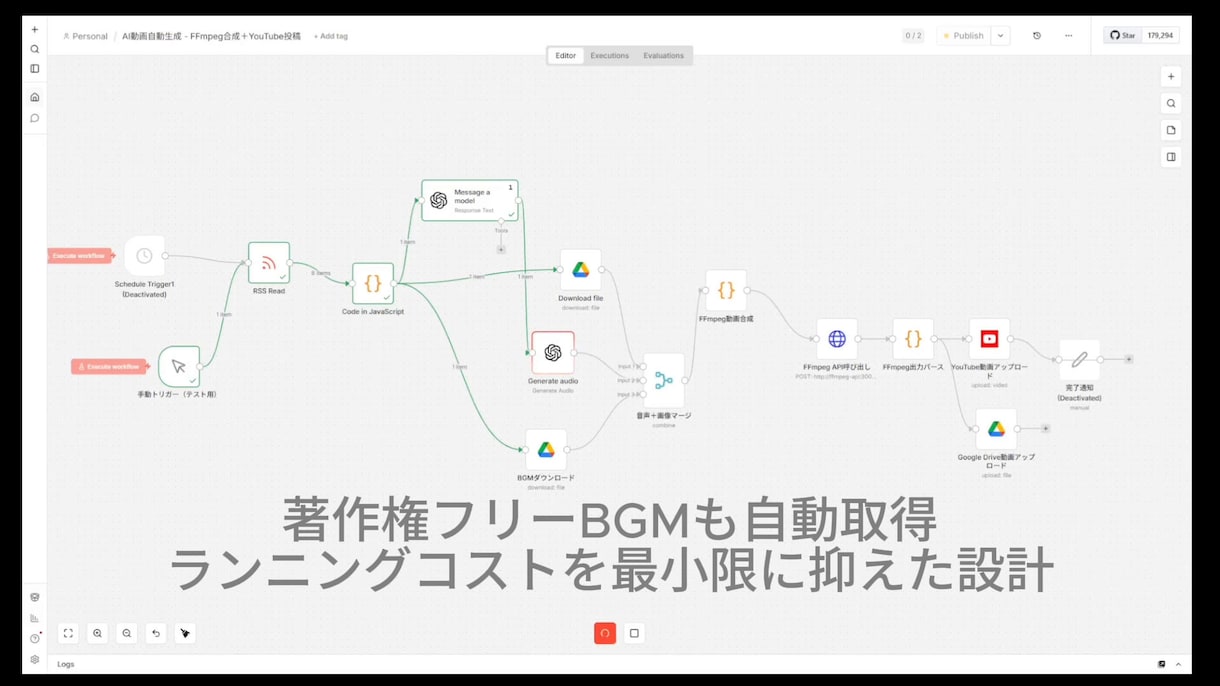Stop the current execution with square button
The height and width of the screenshot is (686, 1220).
(634, 633)
